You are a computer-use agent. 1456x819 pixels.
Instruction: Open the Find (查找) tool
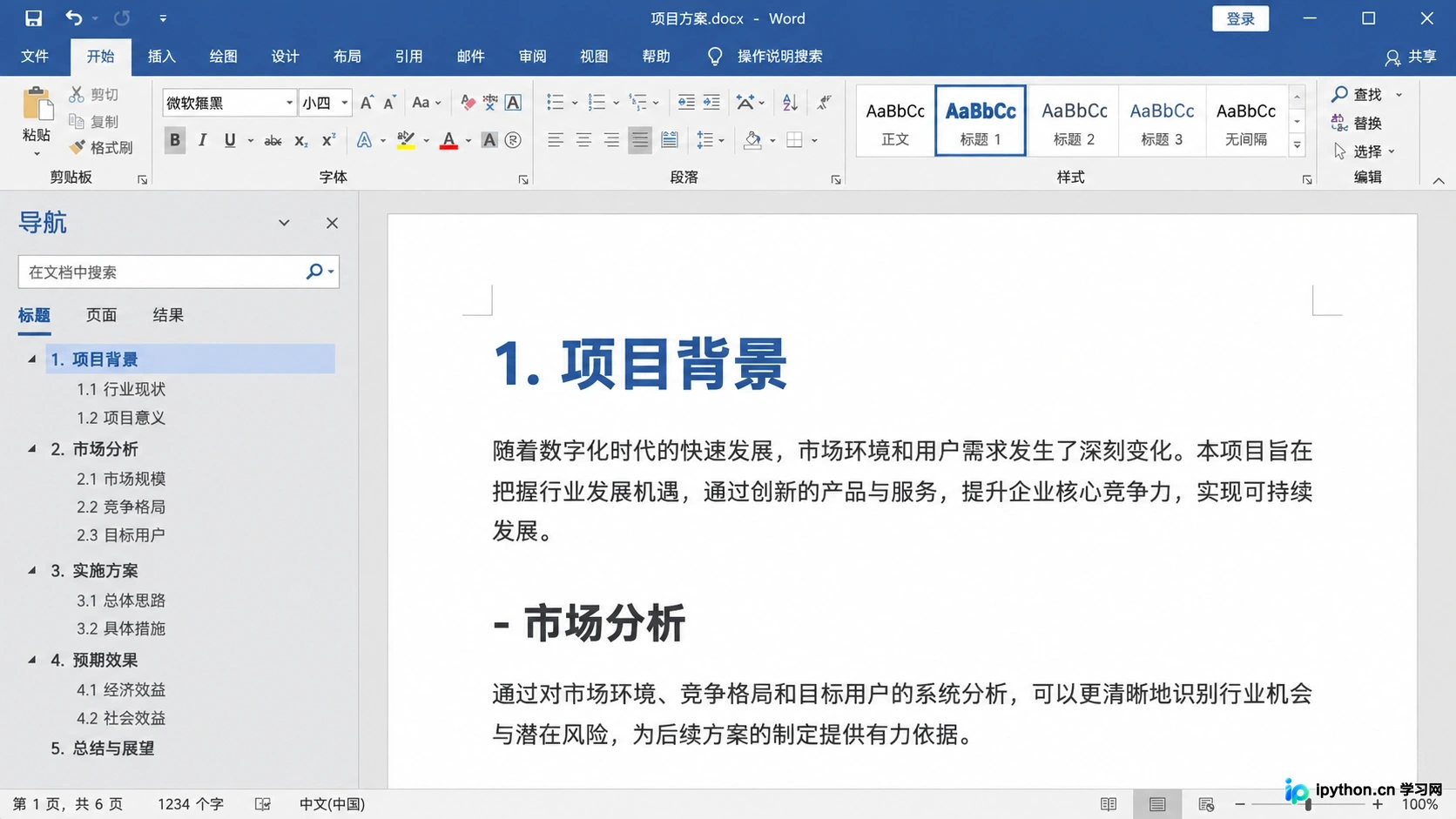1358,94
